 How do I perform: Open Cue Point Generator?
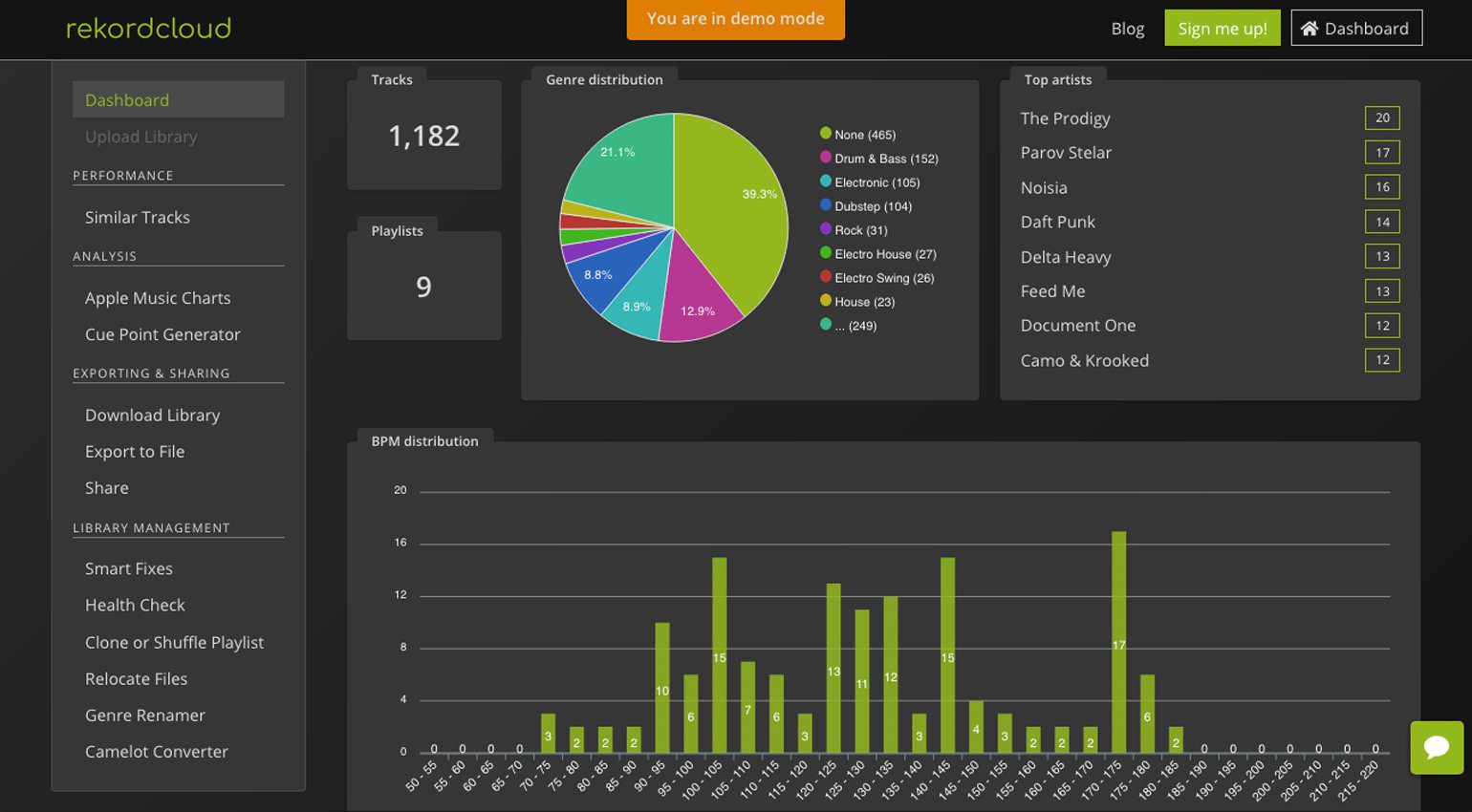pyautogui.click(x=162, y=334)
